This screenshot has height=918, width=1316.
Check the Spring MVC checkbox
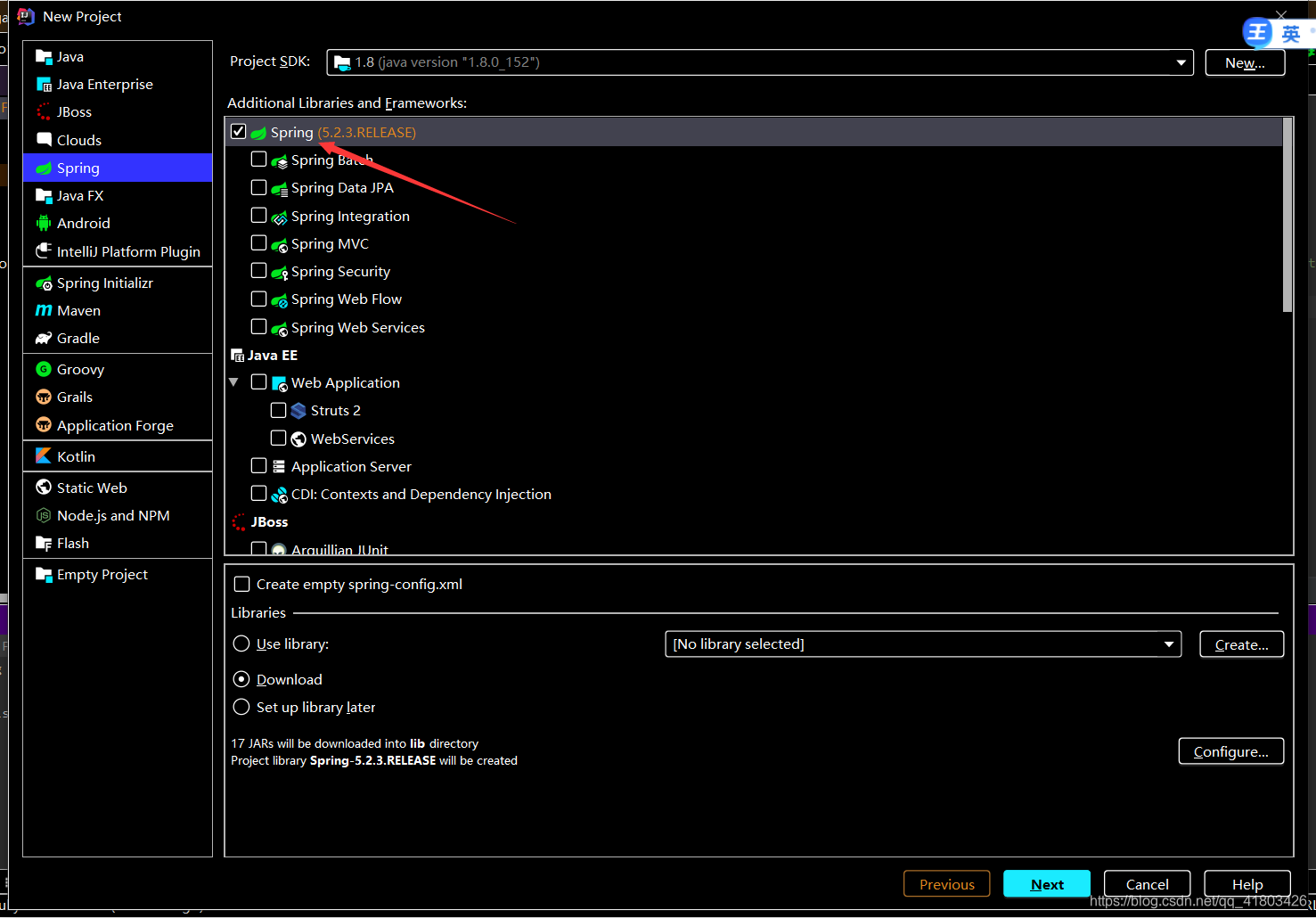(x=258, y=243)
